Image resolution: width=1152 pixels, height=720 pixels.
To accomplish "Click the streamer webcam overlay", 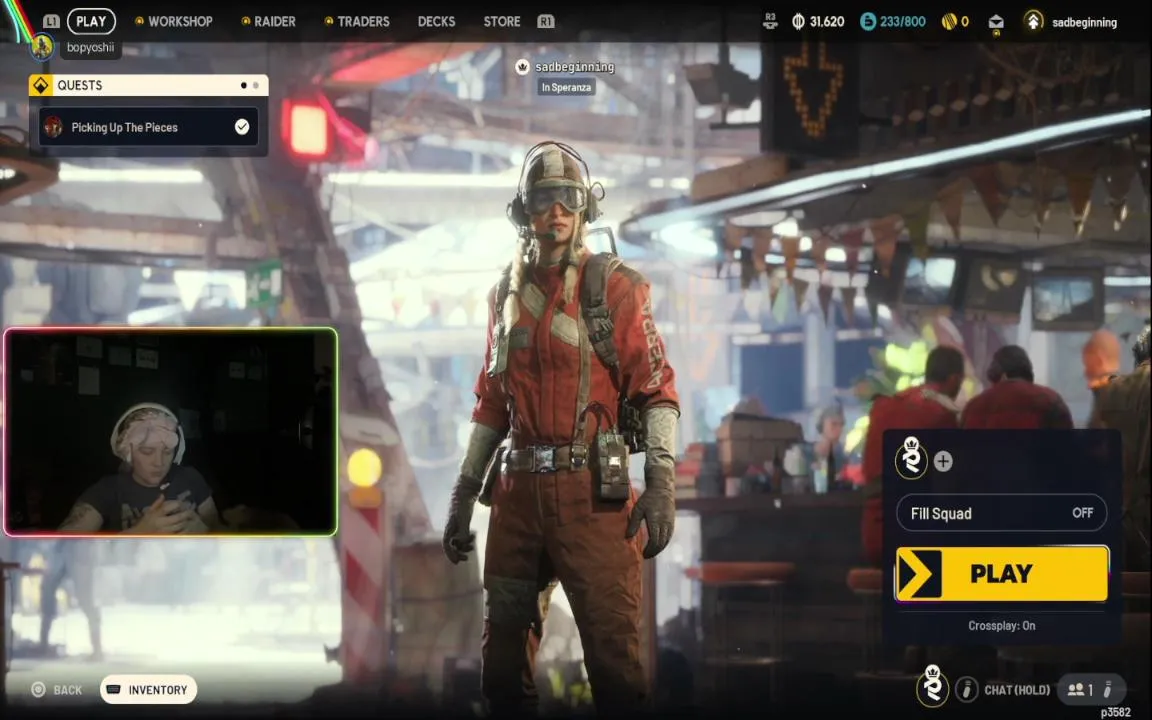I will point(170,432).
